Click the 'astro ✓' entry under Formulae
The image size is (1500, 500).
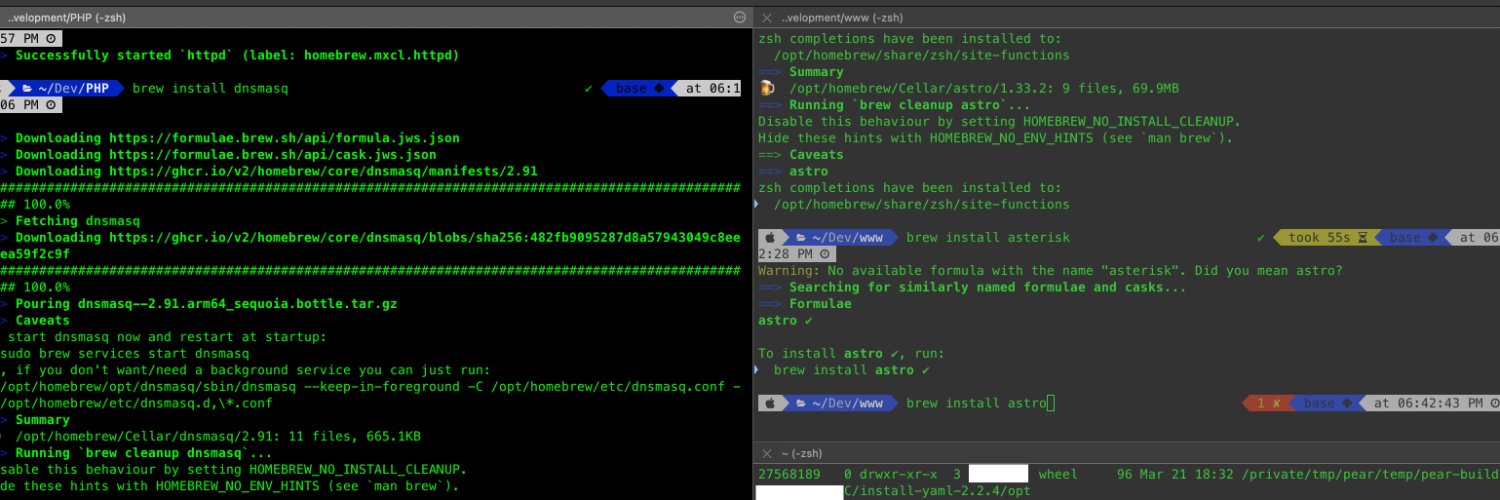pyautogui.click(x=786, y=320)
